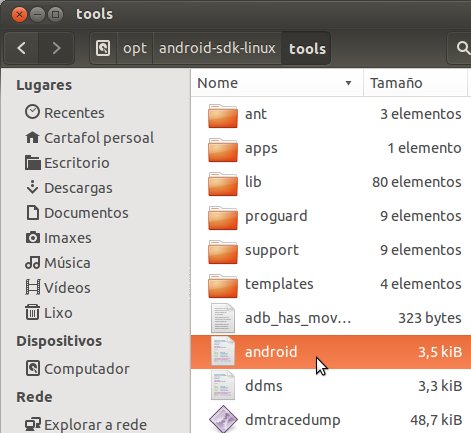Select the android script file icon
The height and width of the screenshot is (433, 471).
[x=223, y=351]
